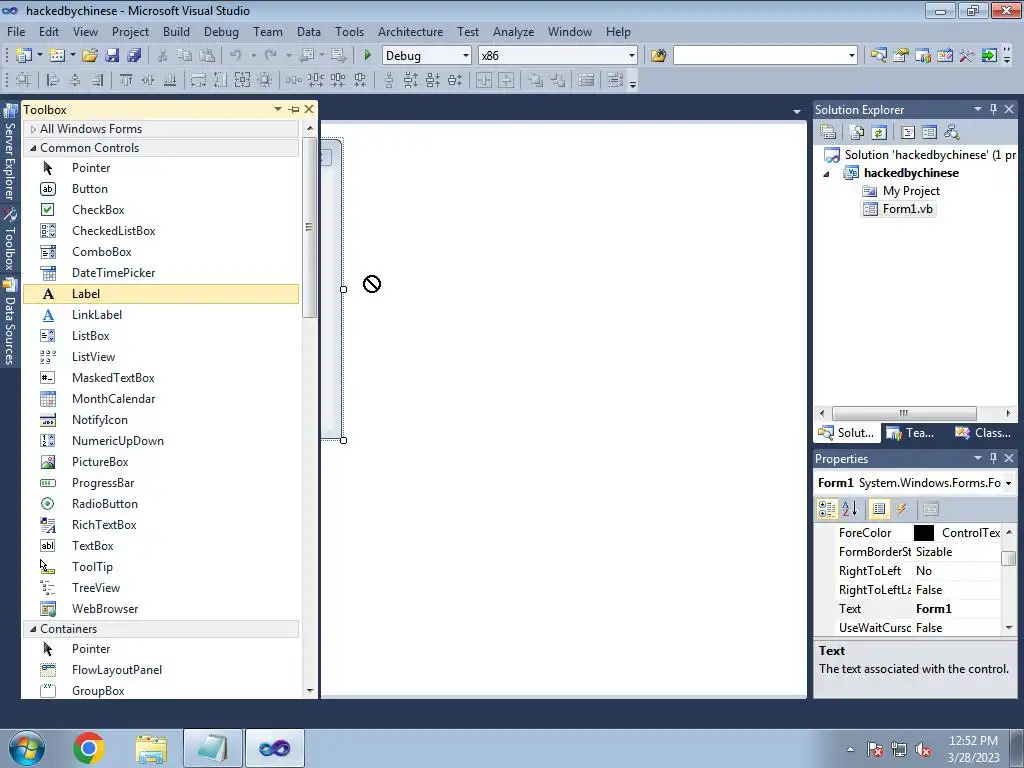Click the Open File folder icon
This screenshot has width=1024, height=768.
[x=90, y=56]
